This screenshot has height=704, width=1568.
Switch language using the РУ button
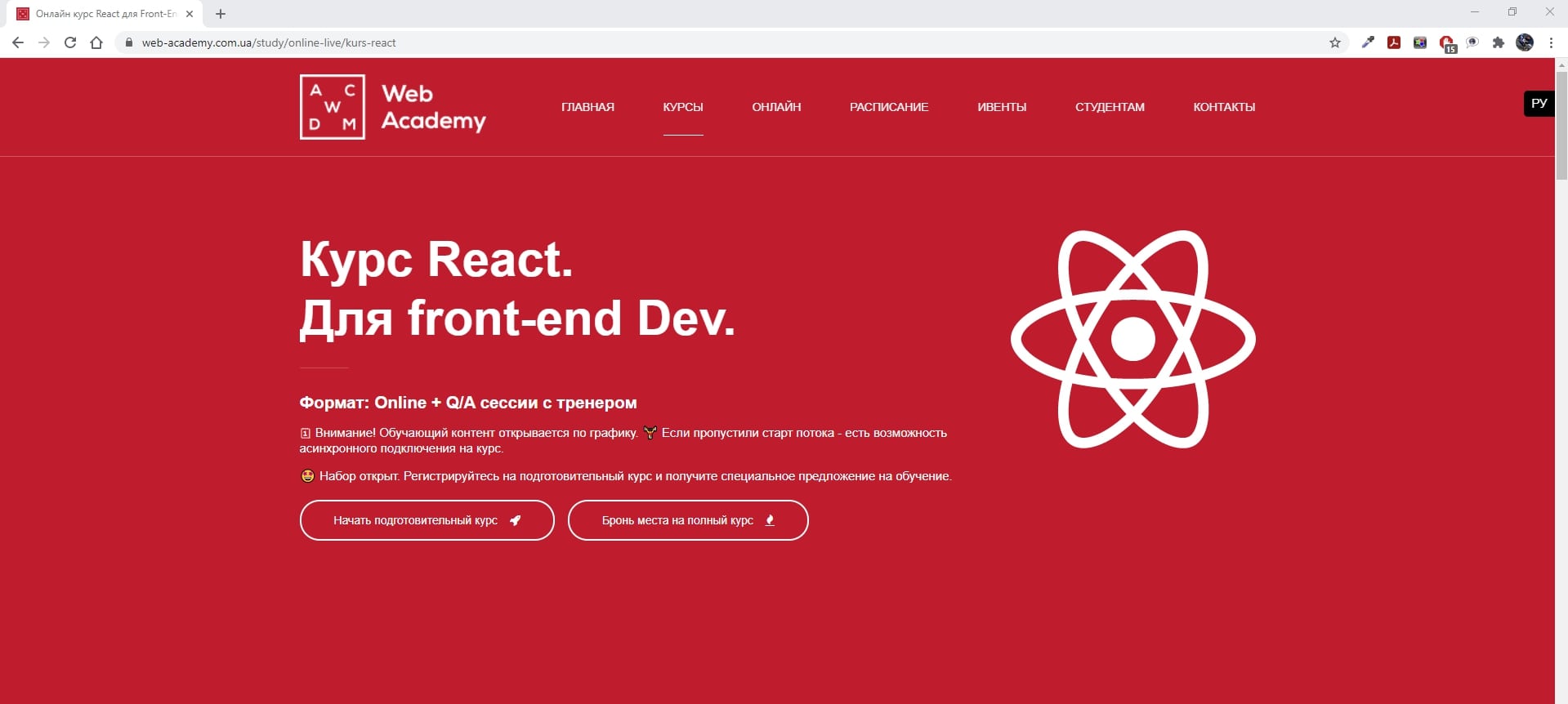pyautogui.click(x=1539, y=103)
